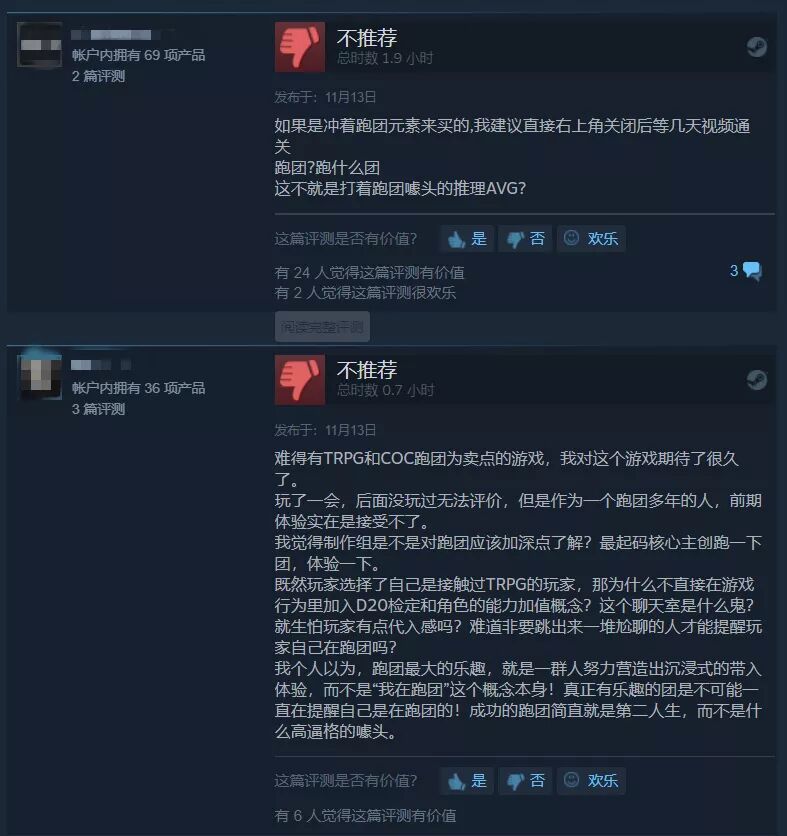Click the Steam logo icon on second review
The image size is (787, 836).
[757, 380]
